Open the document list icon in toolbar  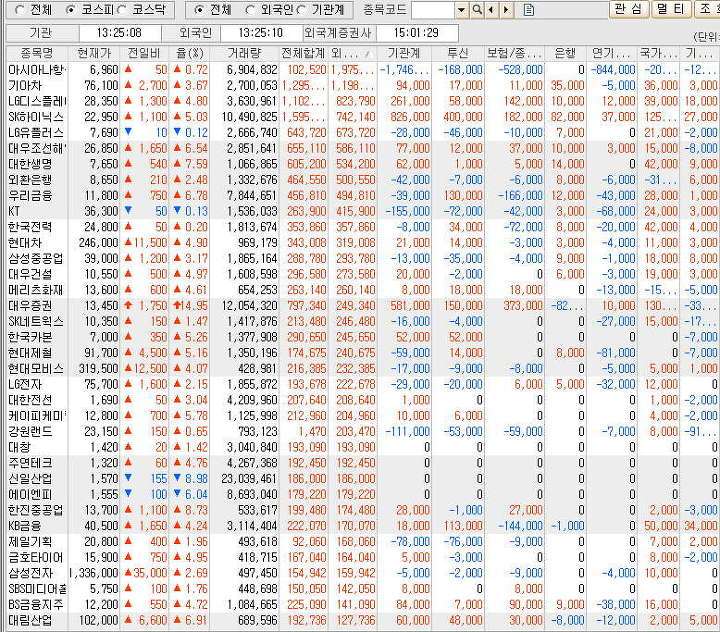pos(529,10)
